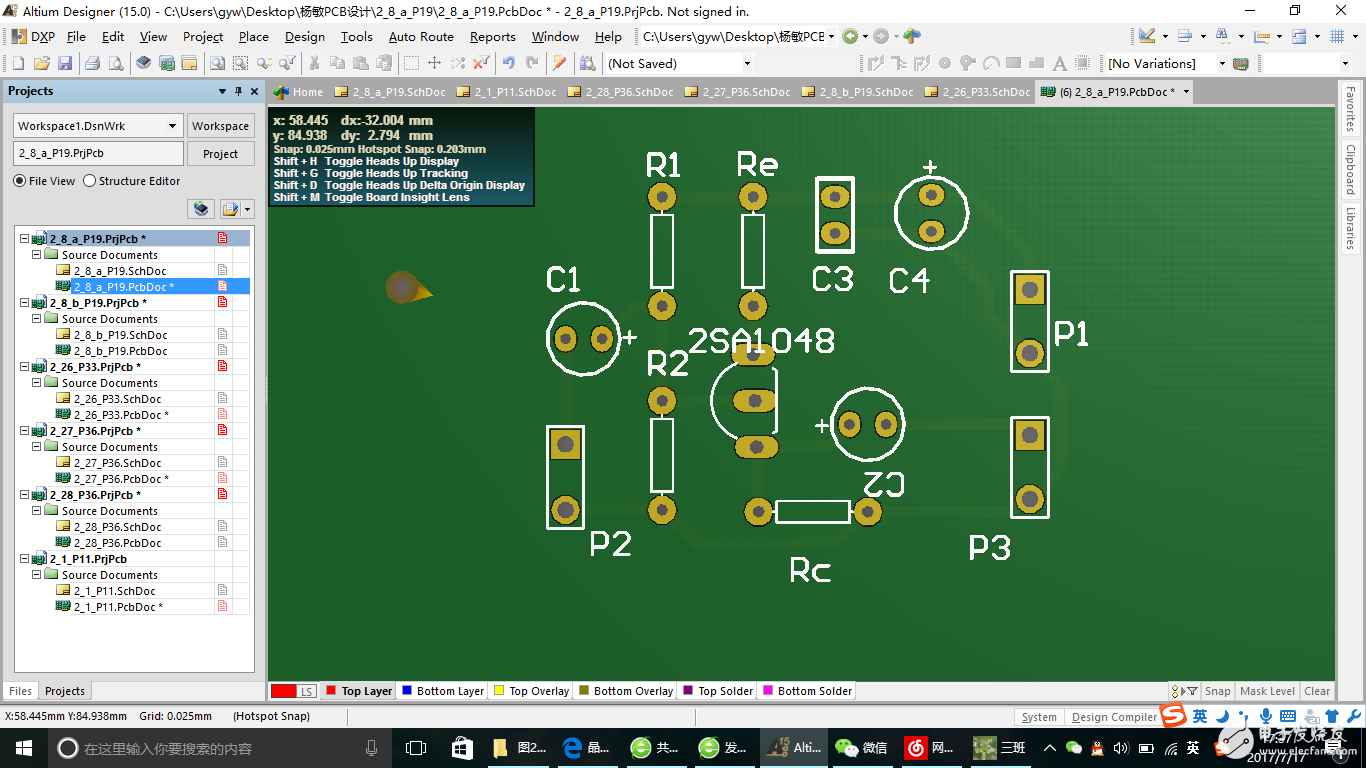
Task: Open the [No Variations] dropdown
Action: click(x=1221, y=63)
